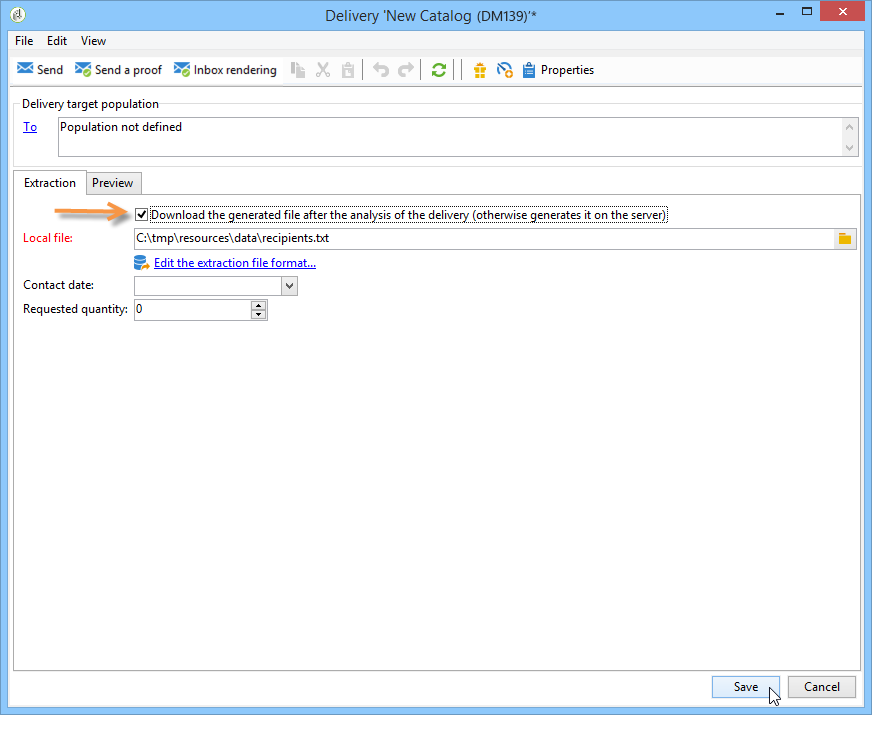892x734 pixels.
Task: Browse local file with folder icon
Action: tap(845, 239)
